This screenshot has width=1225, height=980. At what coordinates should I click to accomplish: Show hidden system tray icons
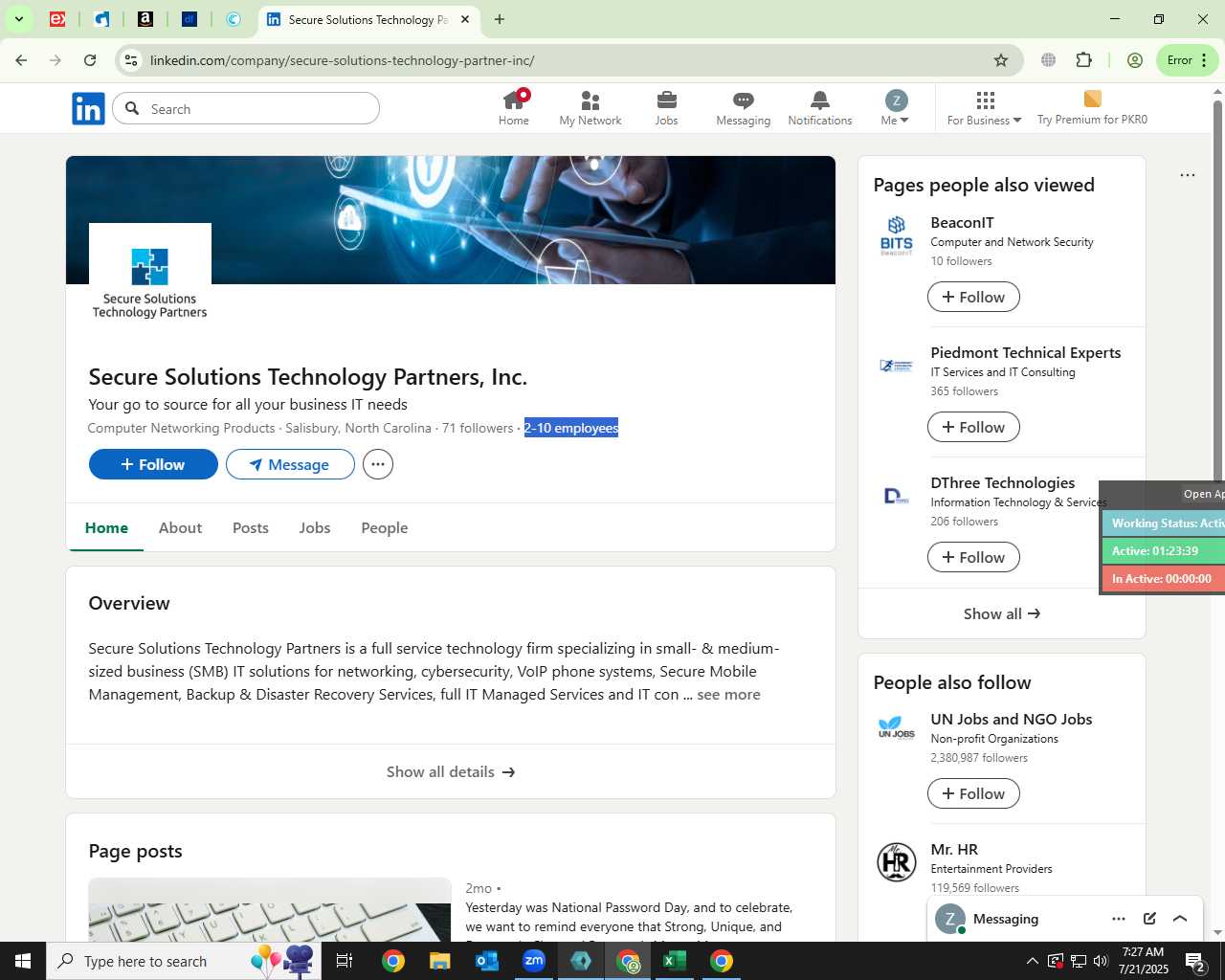(1032, 961)
